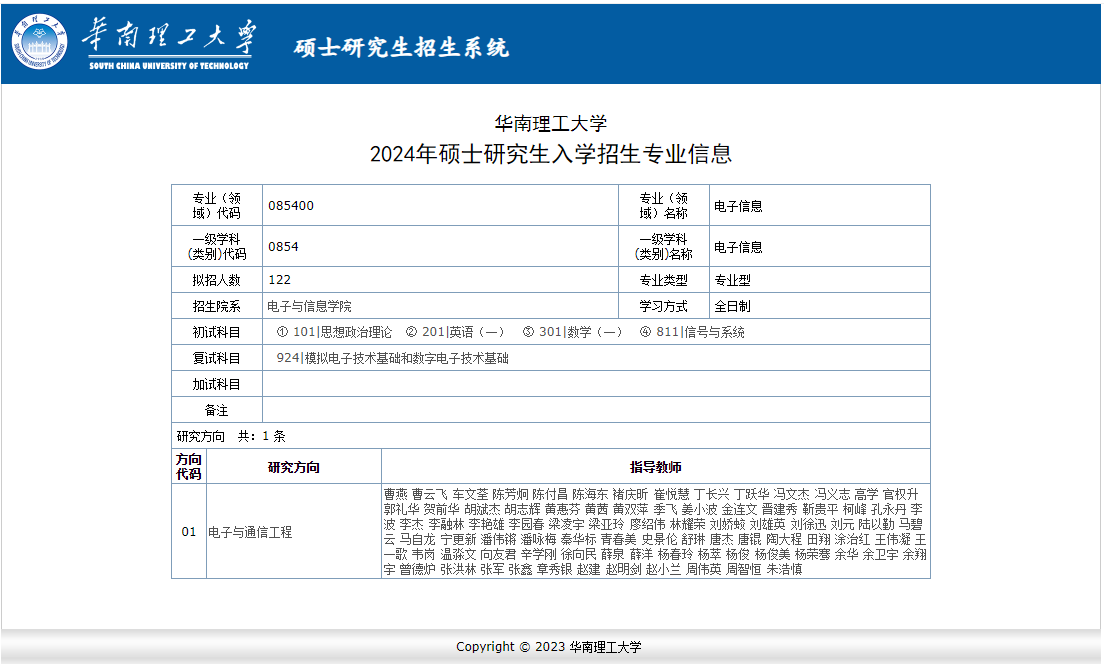
Task: Click advisor name 孔永丹
Action: click(889, 510)
